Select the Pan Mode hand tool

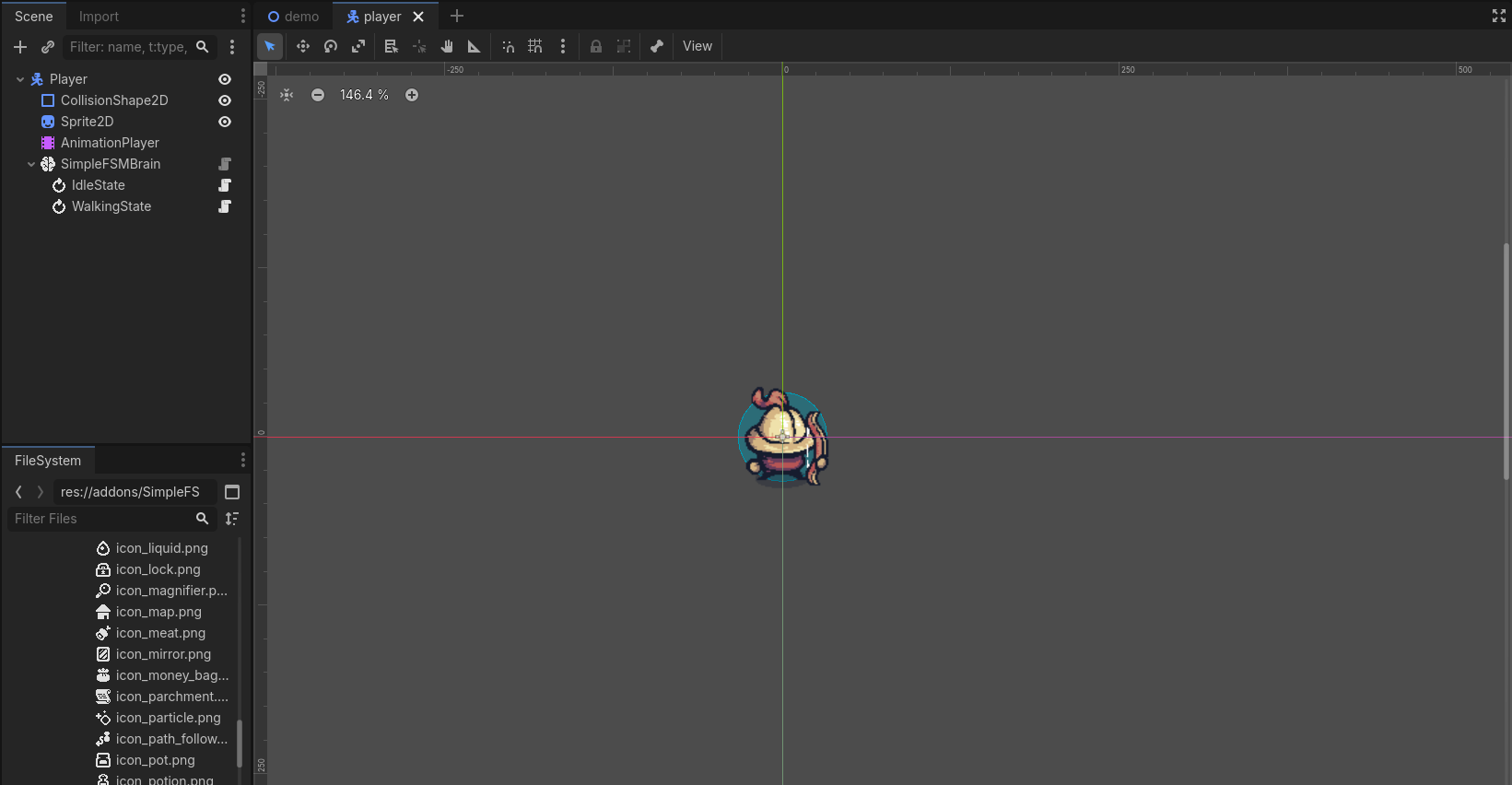pyautogui.click(x=447, y=46)
